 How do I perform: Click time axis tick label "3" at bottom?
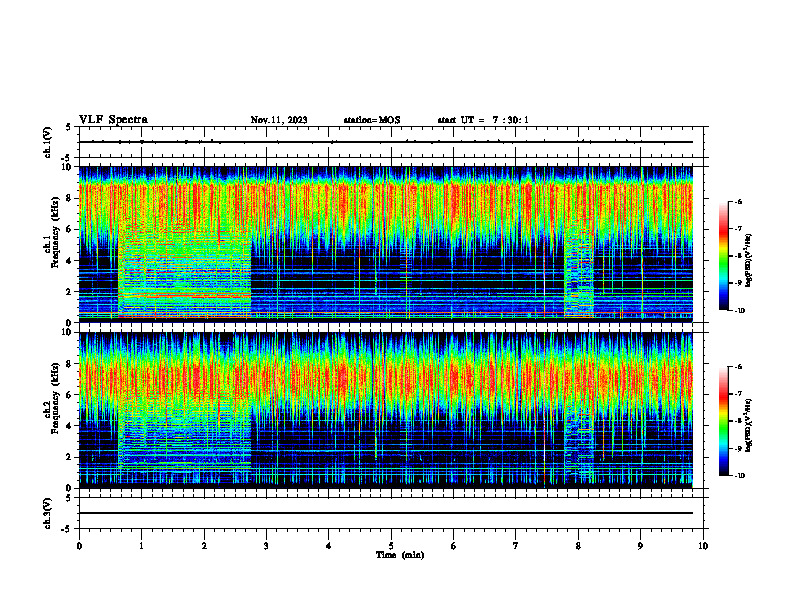266,546
